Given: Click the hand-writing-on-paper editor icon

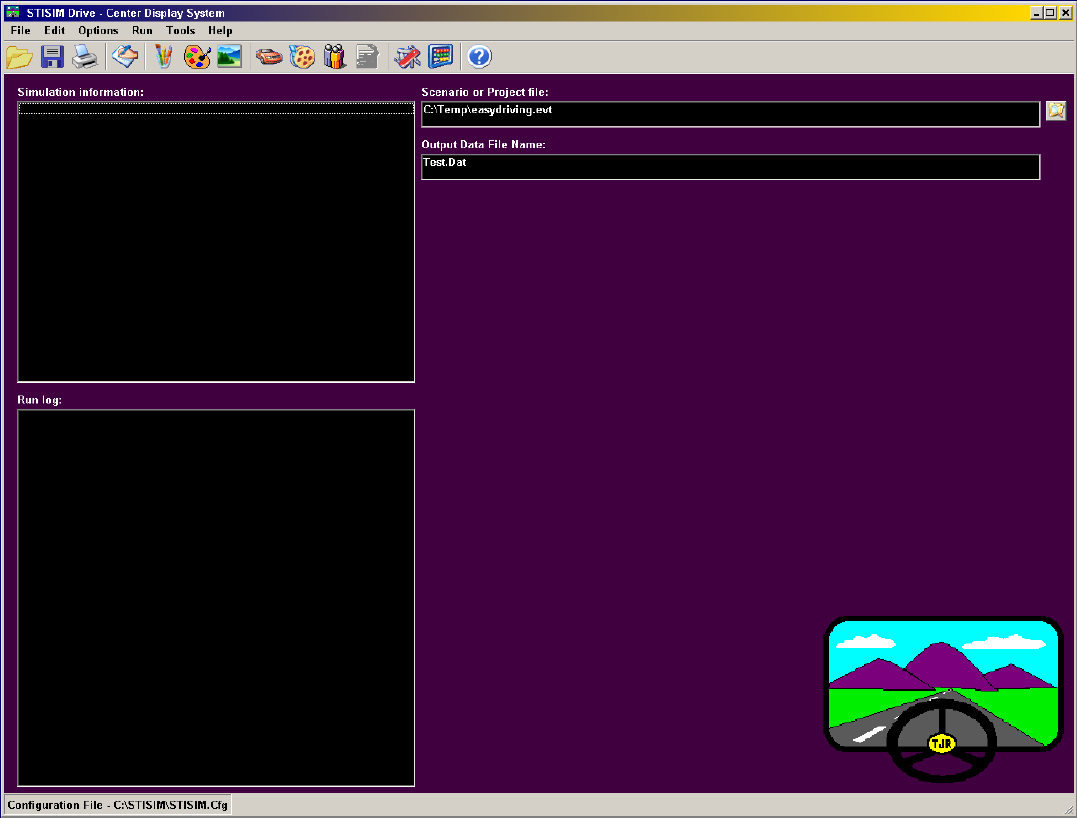Looking at the screenshot, I should coord(125,57).
